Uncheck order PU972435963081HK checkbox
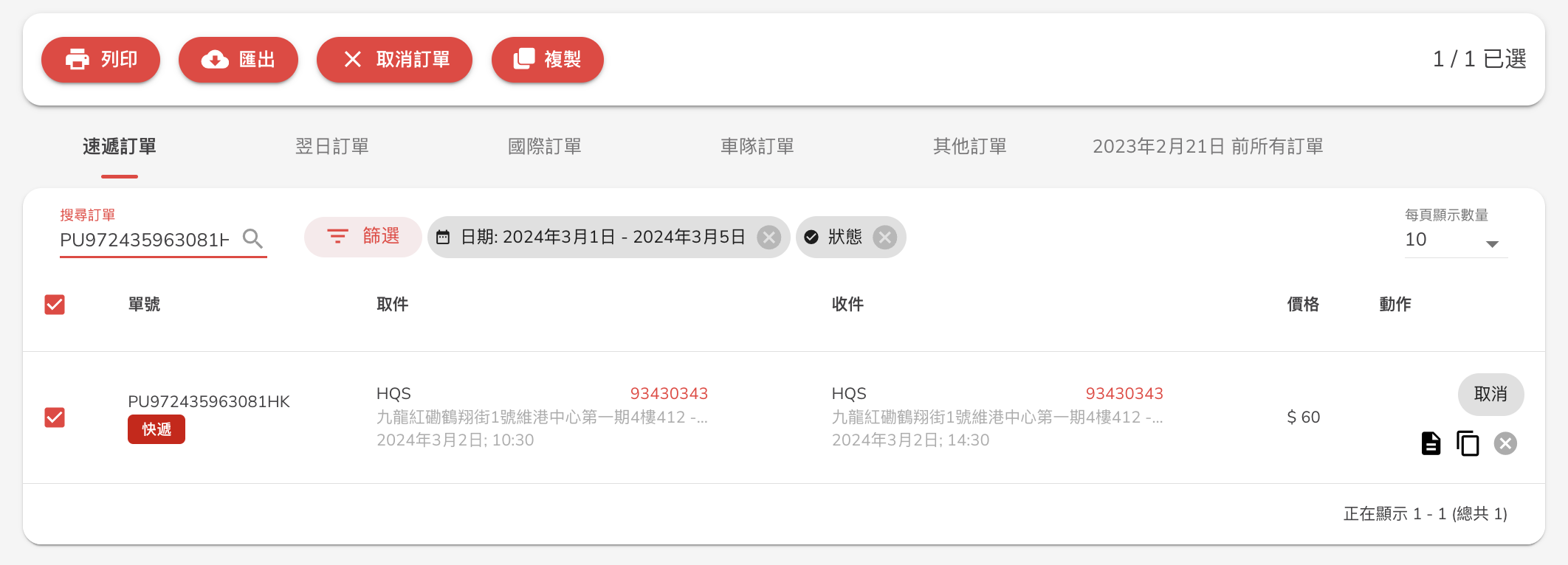Viewport: 1568px width, 565px height. (55, 417)
